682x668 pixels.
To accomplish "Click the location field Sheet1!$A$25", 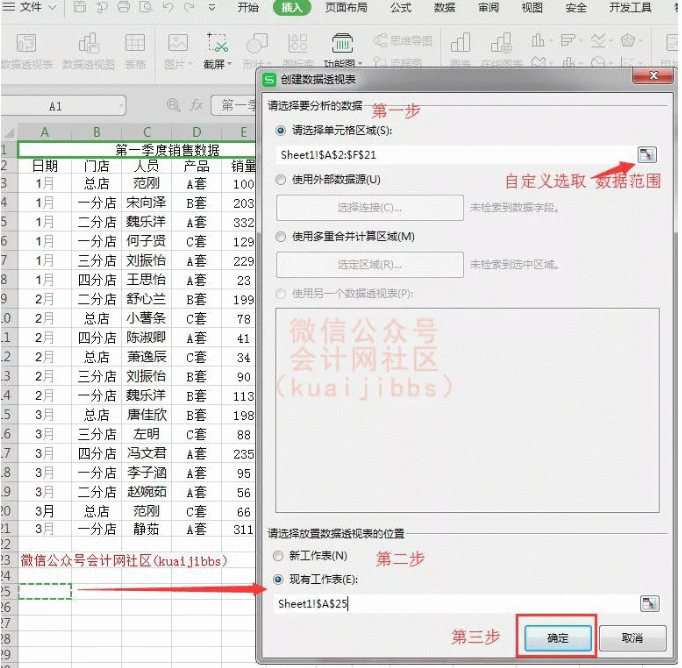I will point(456,604).
